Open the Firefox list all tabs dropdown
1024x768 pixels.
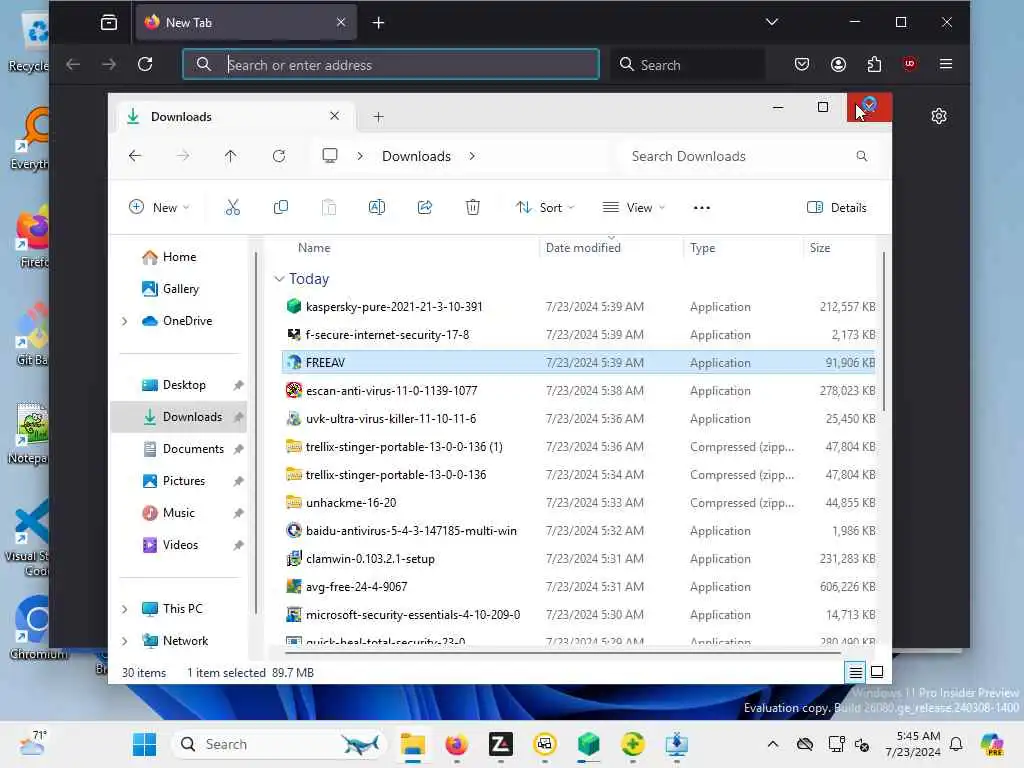(772, 22)
